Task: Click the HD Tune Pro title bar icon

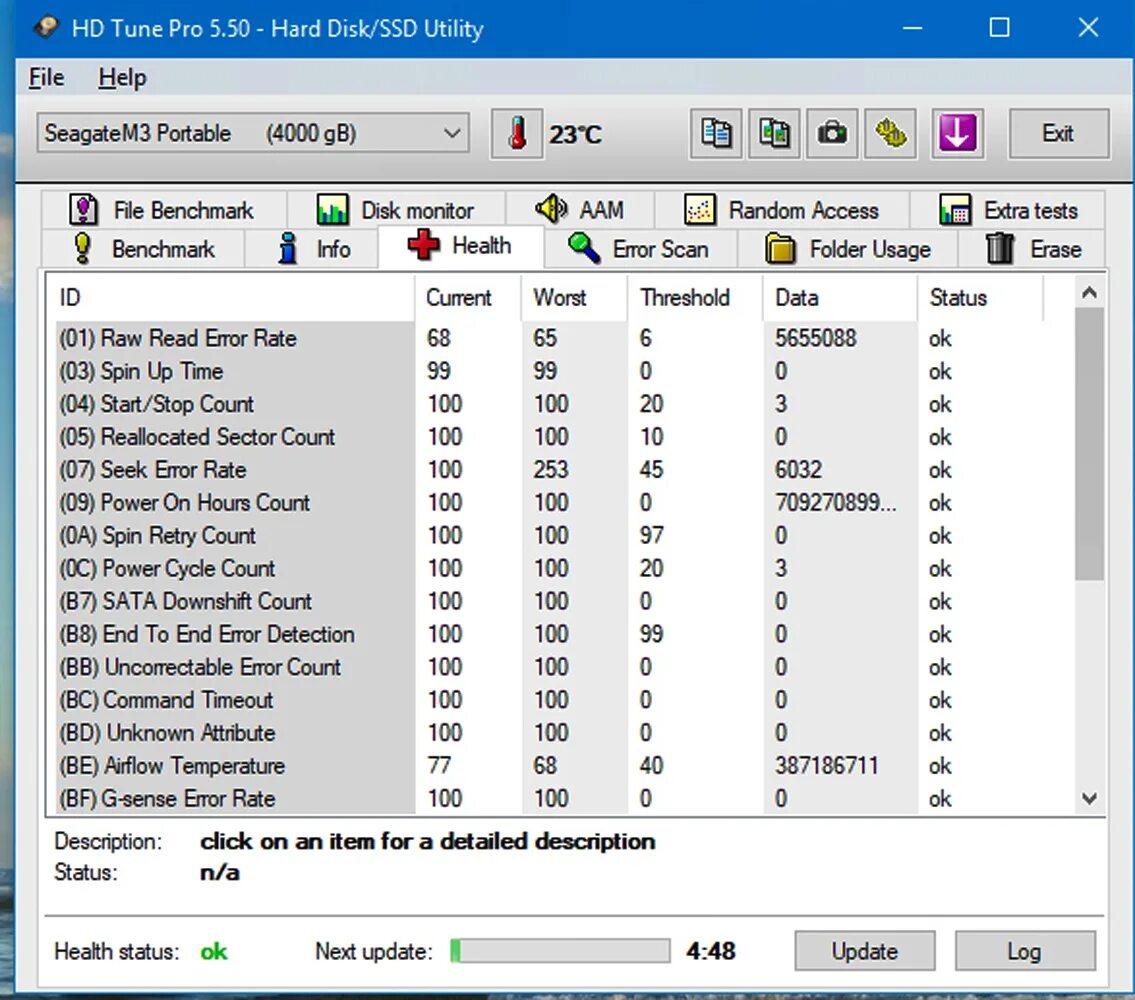Action: 46,28
